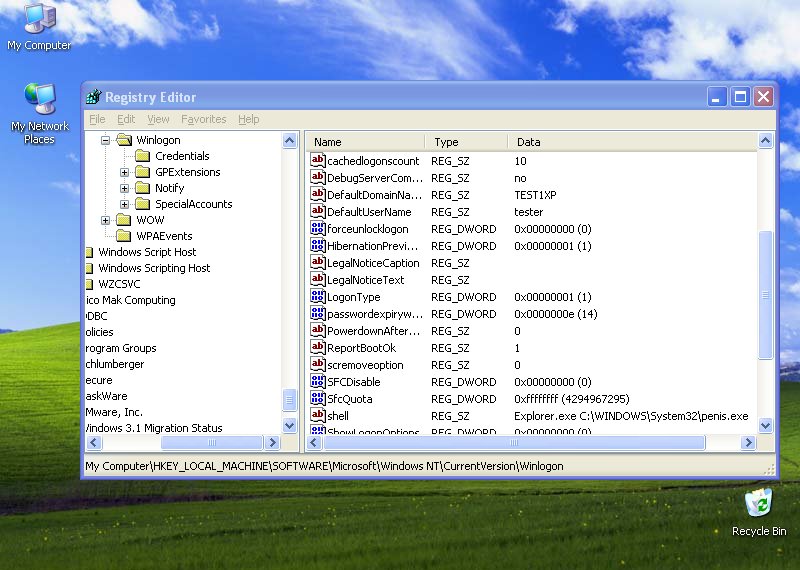The width and height of the screenshot is (800, 570).
Task: Click the Explorer.exe shell data value
Action: (631, 416)
